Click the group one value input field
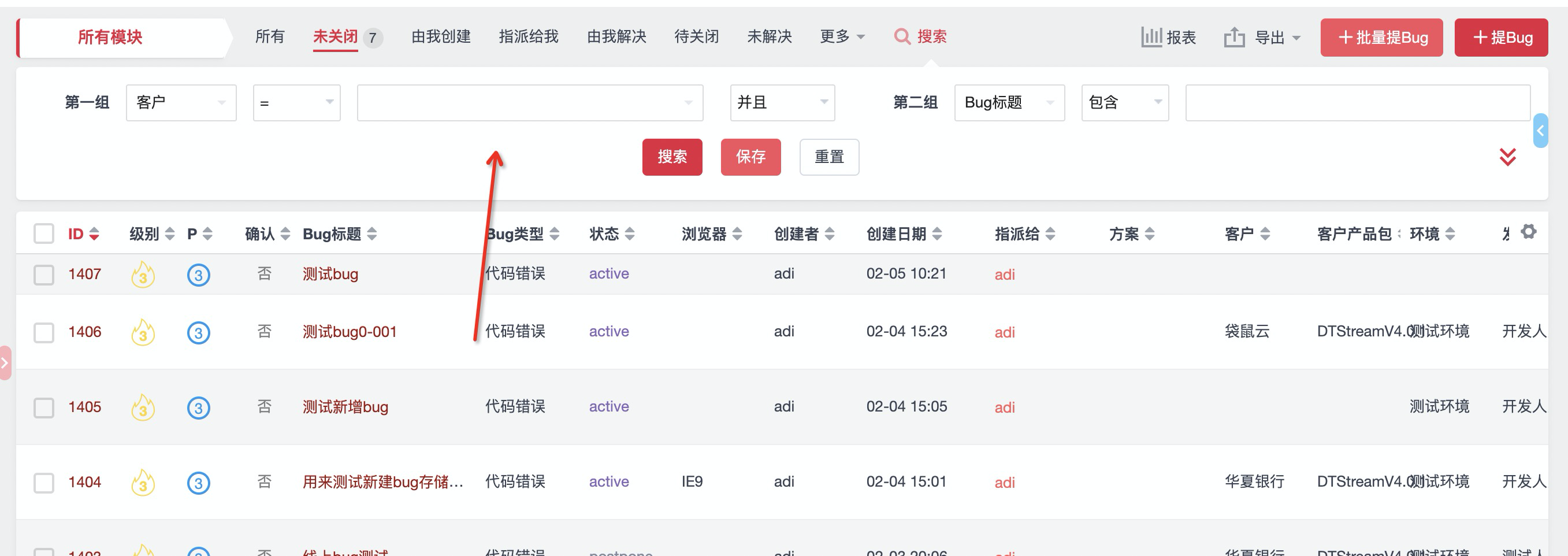The width and height of the screenshot is (1568, 556). click(530, 103)
